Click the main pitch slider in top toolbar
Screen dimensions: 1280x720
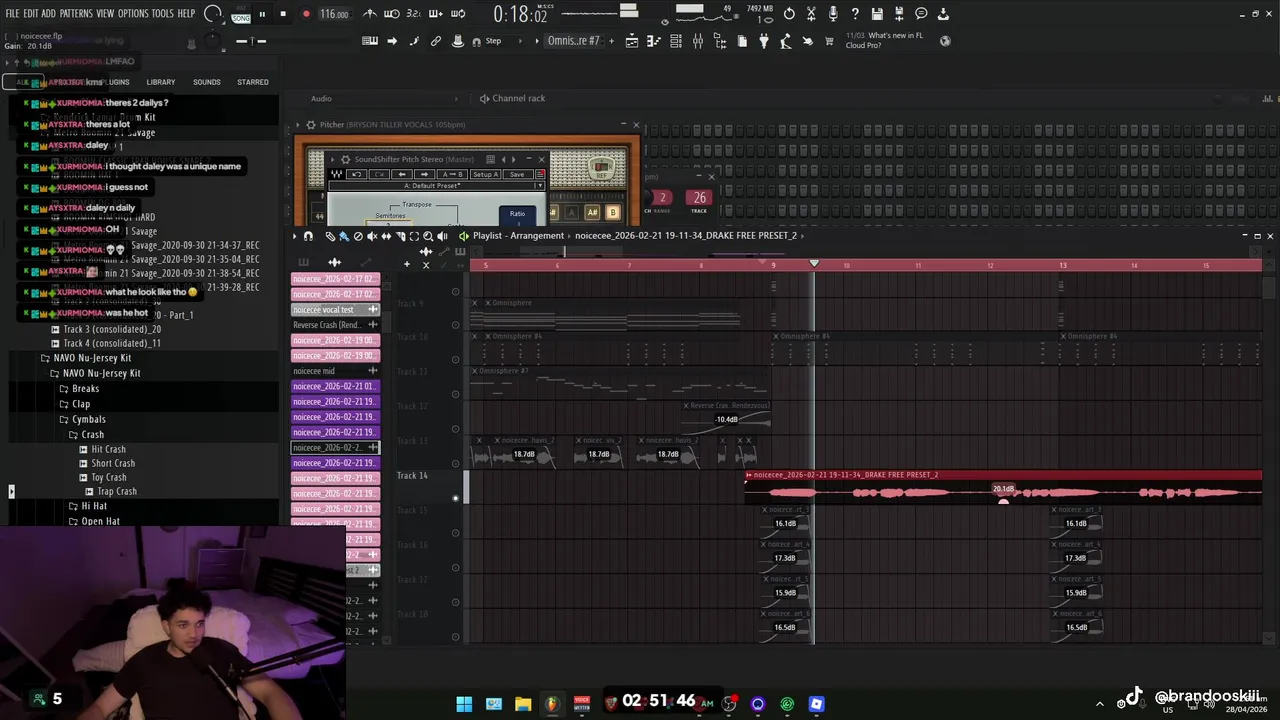tap(252, 41)
